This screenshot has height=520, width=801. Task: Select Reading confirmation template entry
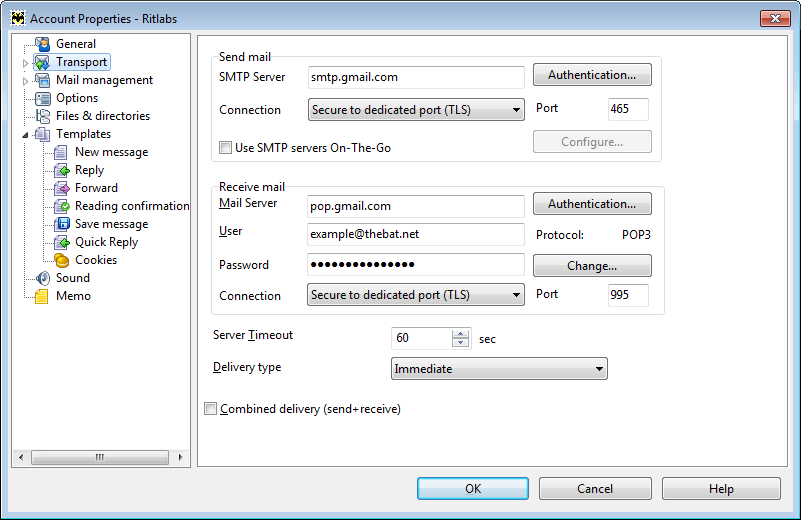[132, 206]
